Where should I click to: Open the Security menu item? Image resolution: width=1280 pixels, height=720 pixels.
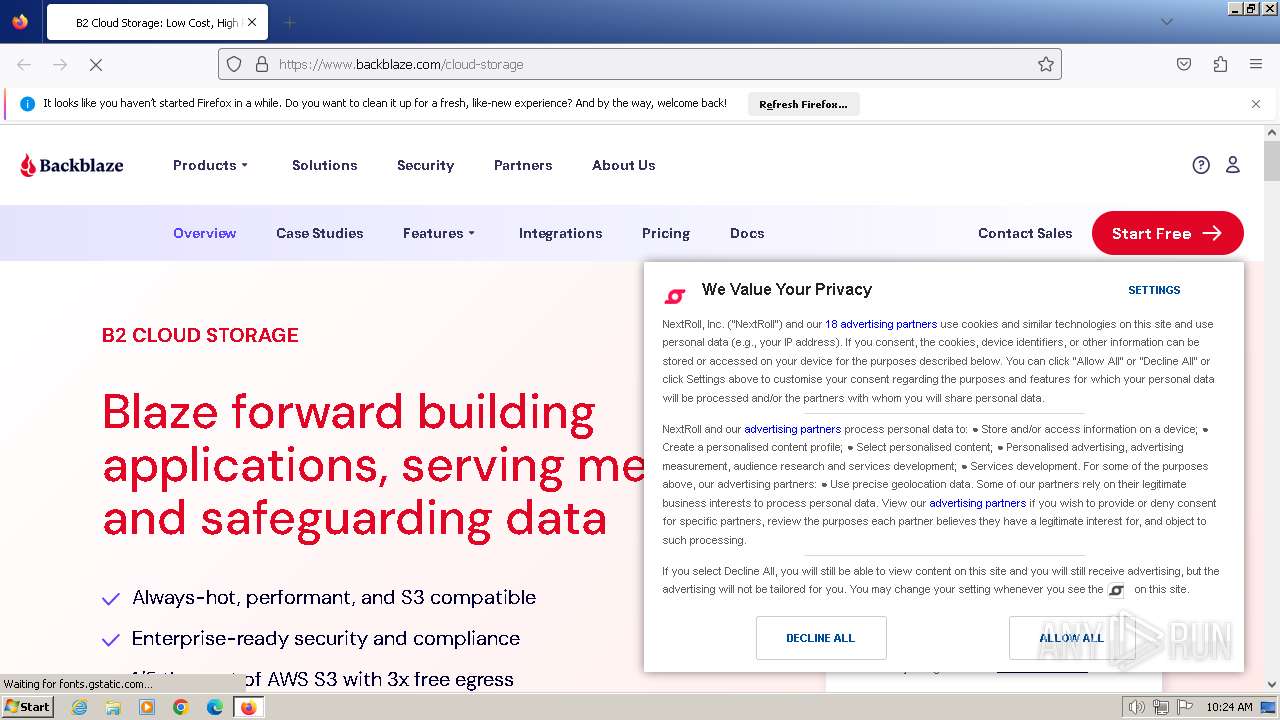(x=425, y=165)
